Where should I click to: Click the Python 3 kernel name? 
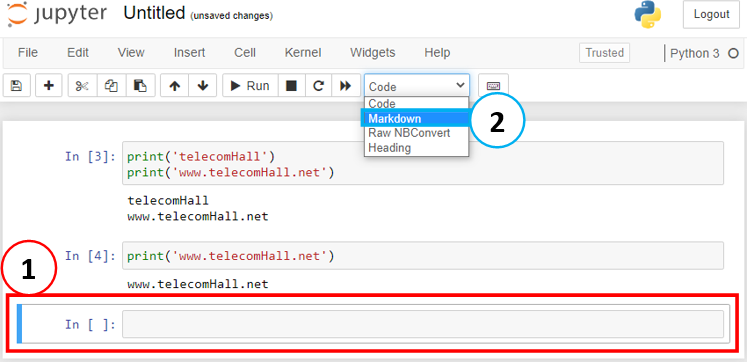tap(695, 53)
